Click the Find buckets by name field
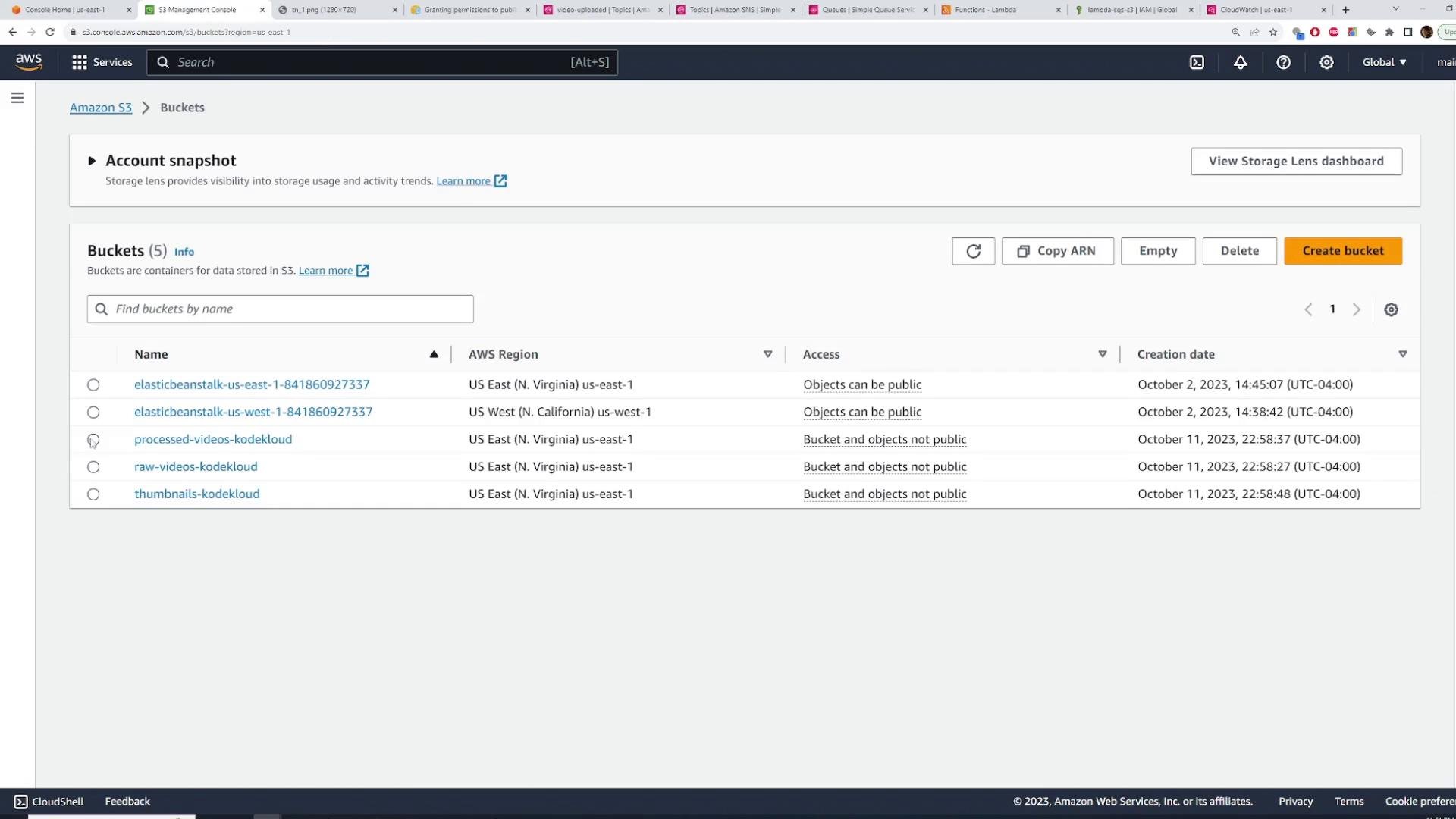 pyautogui.click(x=280, y=309)
